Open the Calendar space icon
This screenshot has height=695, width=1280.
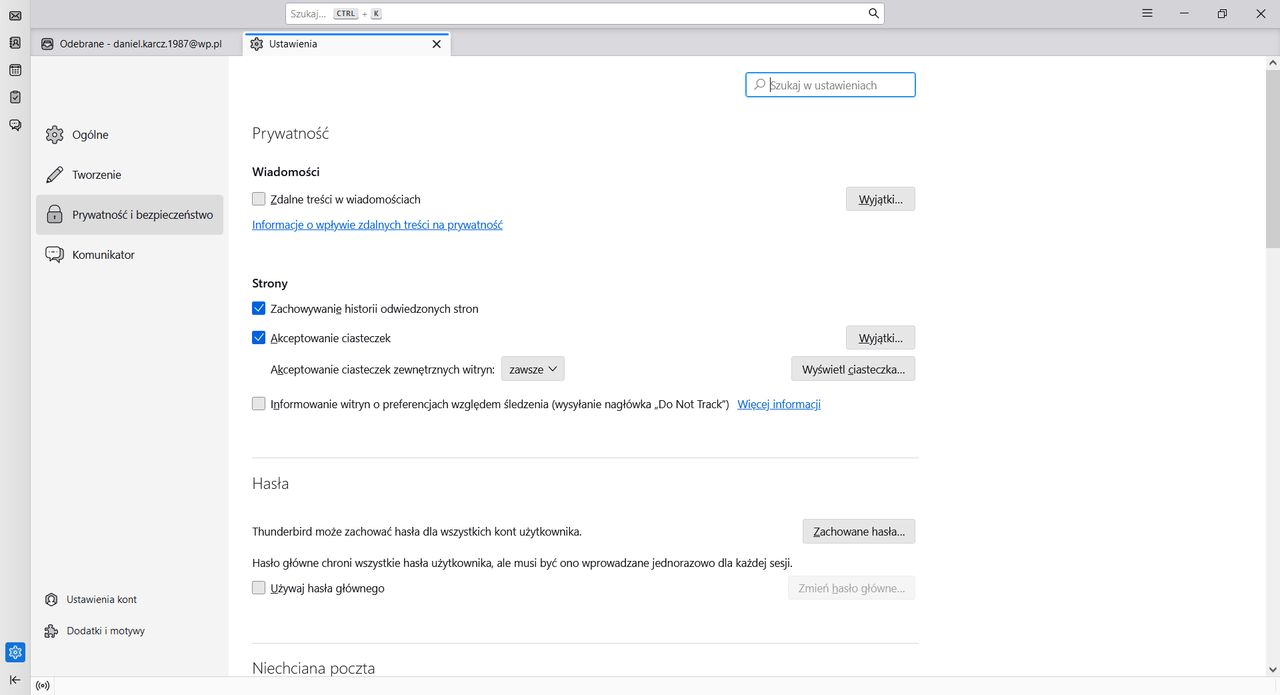coord(15,70)
